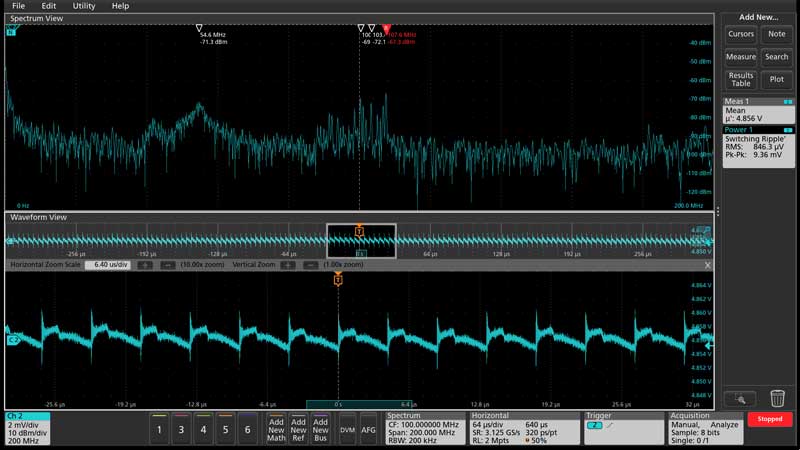Open the File menu

pos(18,6)
